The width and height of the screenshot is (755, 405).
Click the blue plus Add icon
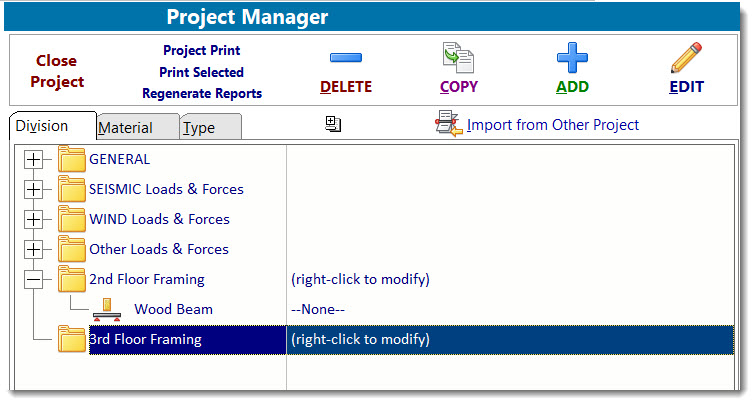click(572, 59)
